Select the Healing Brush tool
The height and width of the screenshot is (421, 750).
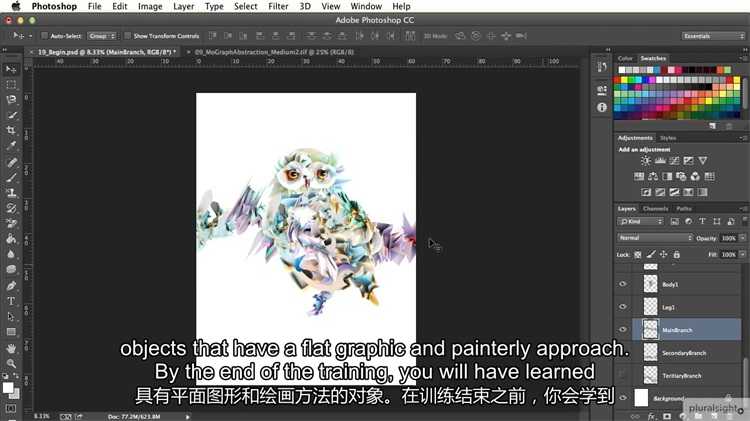point(11,163)
